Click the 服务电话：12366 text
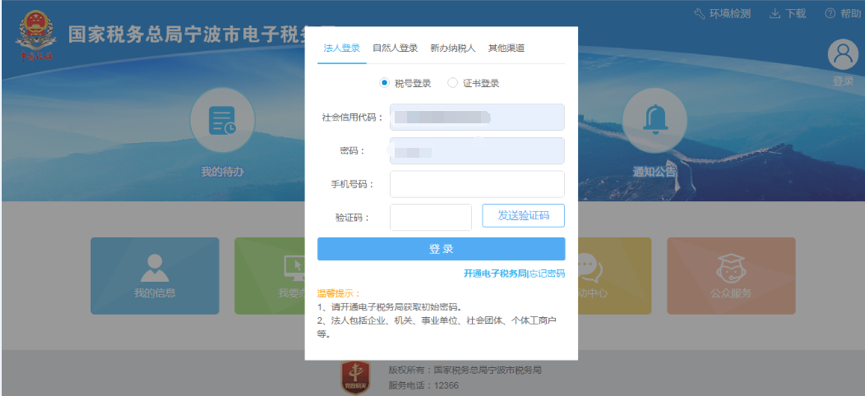The image size is (865, 396). coord(423,385)
